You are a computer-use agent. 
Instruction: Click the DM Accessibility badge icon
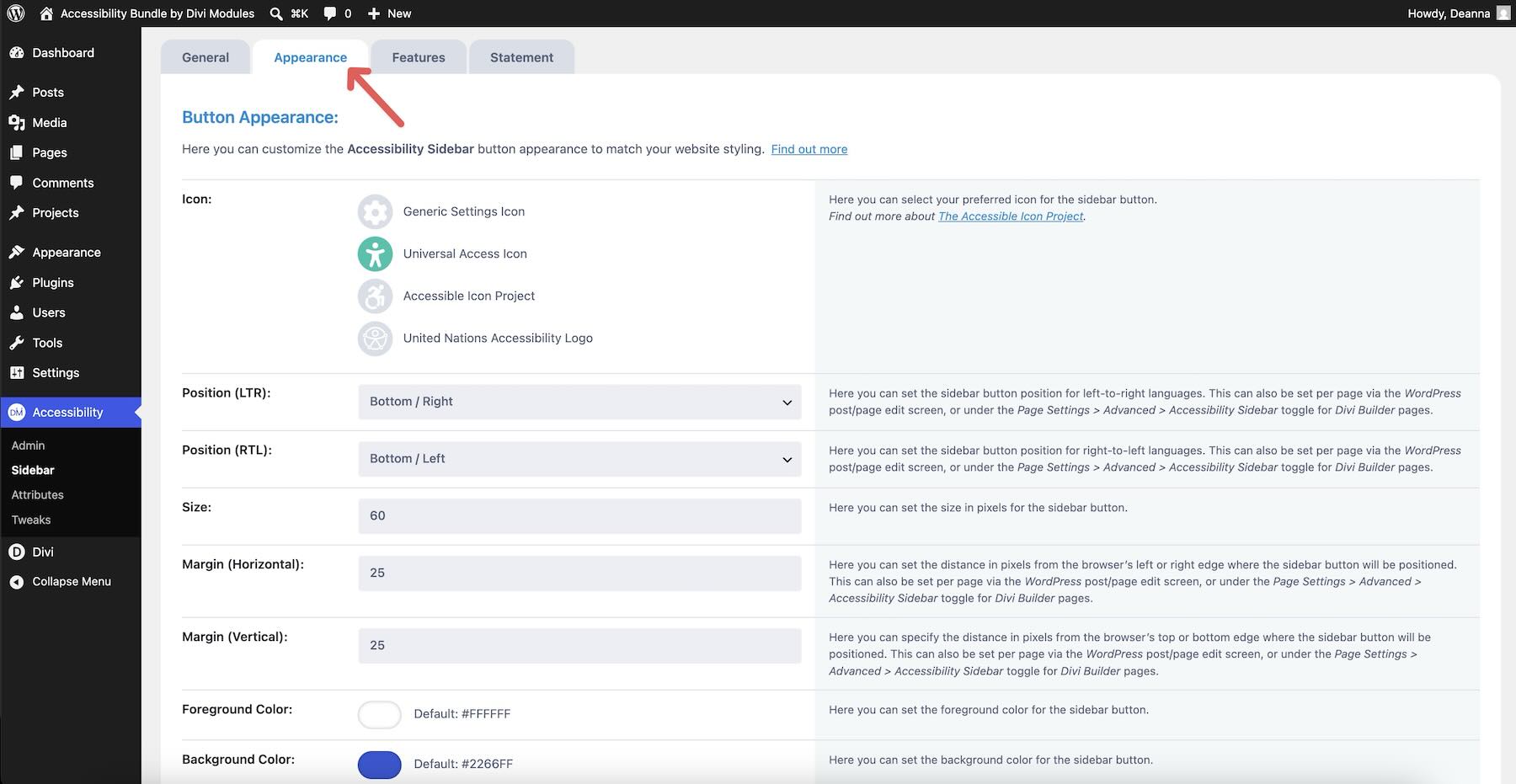17,412
